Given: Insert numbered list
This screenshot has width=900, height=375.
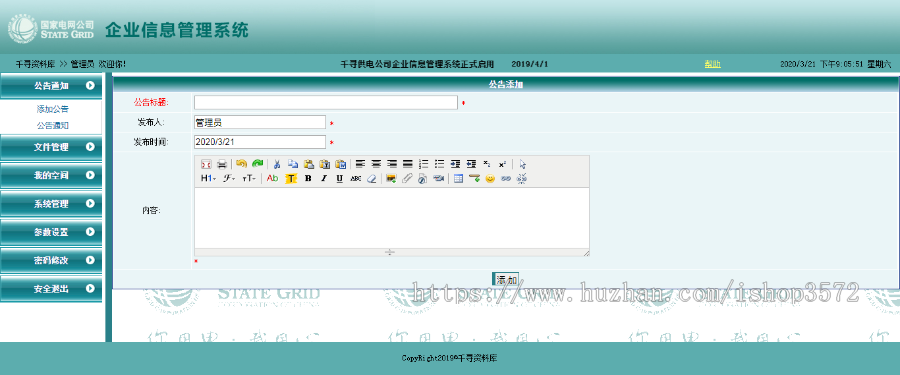Looking at the screenshot, I should (424, 164).
